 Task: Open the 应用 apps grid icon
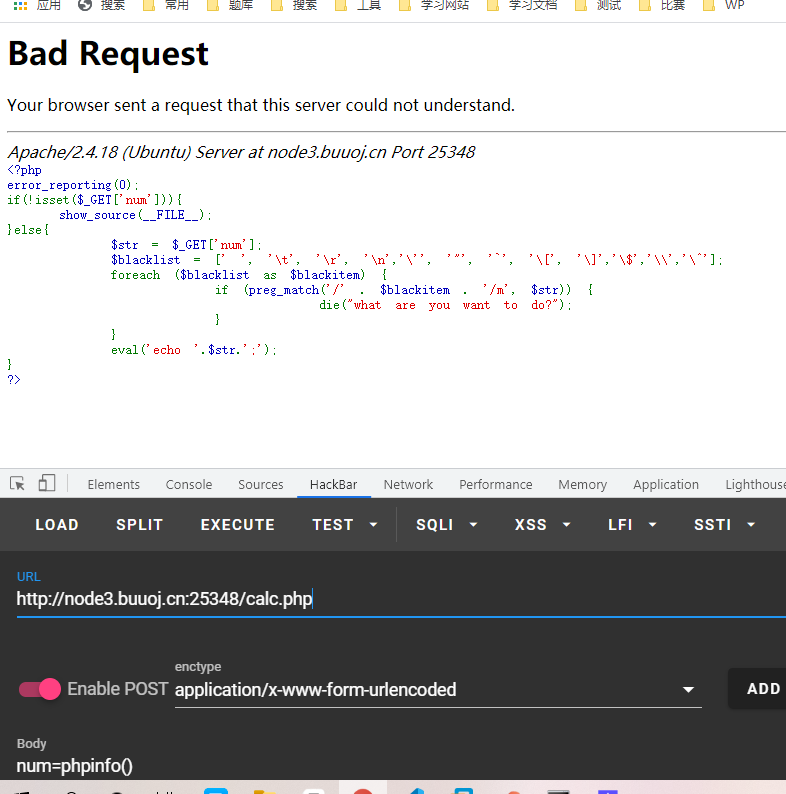point(20,5)
